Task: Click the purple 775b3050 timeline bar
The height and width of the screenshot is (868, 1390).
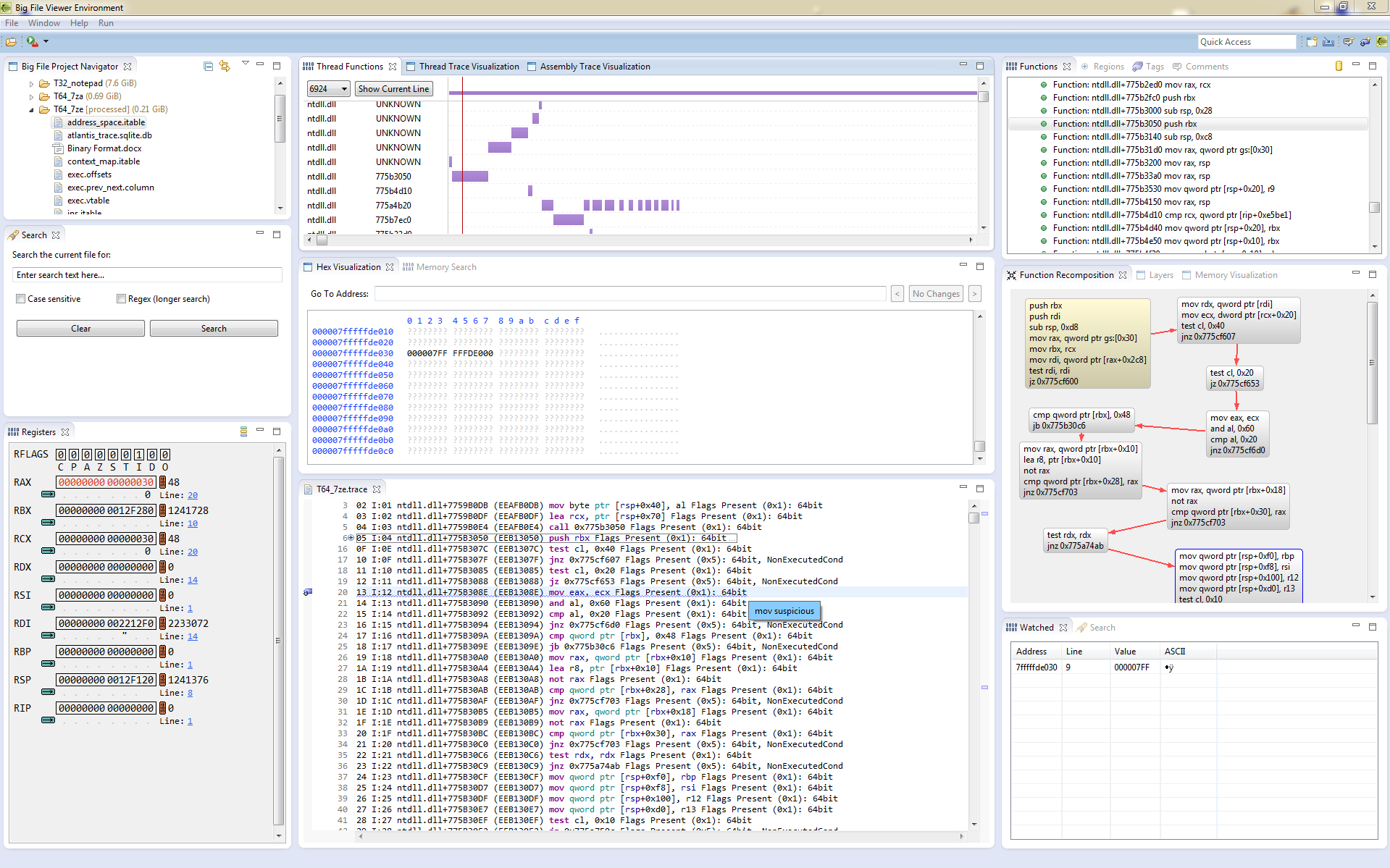Action: tap(470, 177)
